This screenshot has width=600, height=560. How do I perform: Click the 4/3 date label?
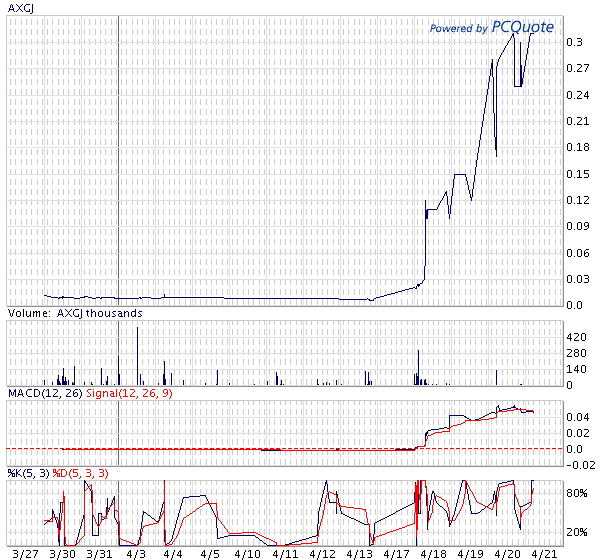(136, 554)
